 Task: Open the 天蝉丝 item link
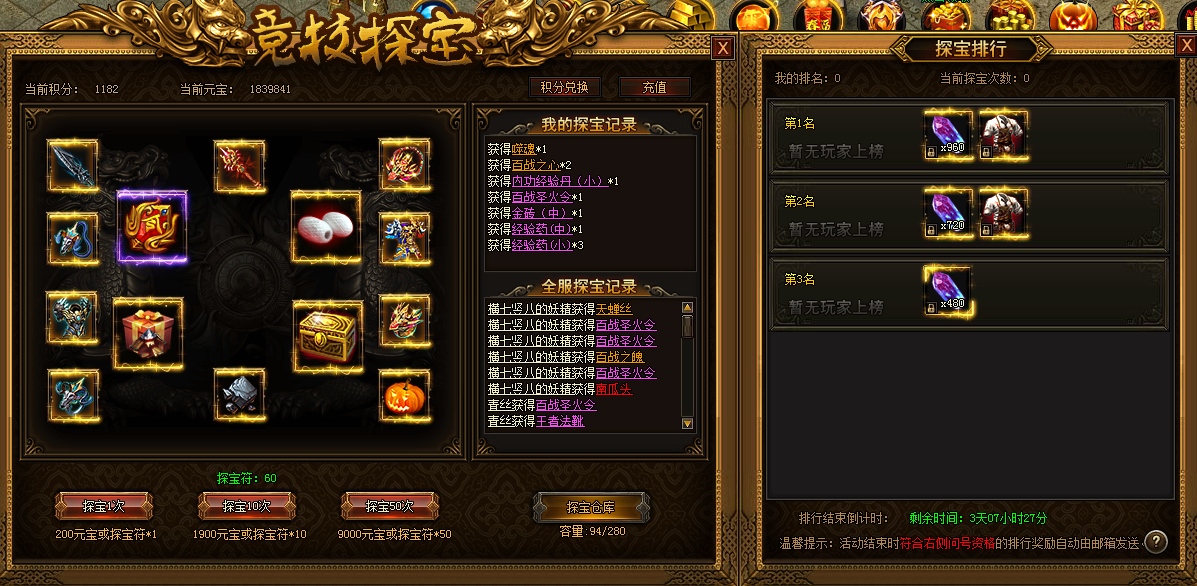(615, 309)
